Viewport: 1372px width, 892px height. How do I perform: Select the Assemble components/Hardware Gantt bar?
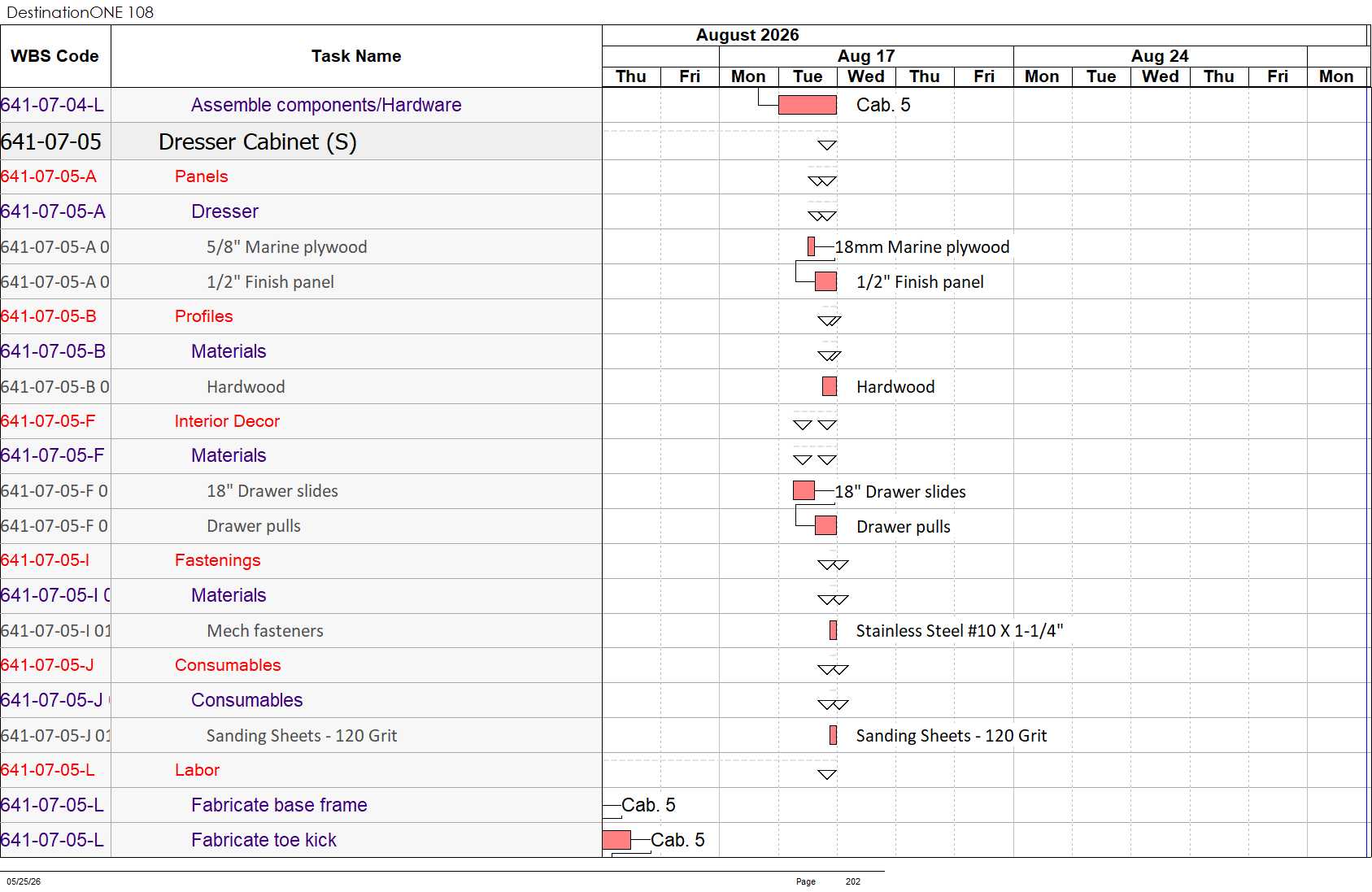click(807, 105)
